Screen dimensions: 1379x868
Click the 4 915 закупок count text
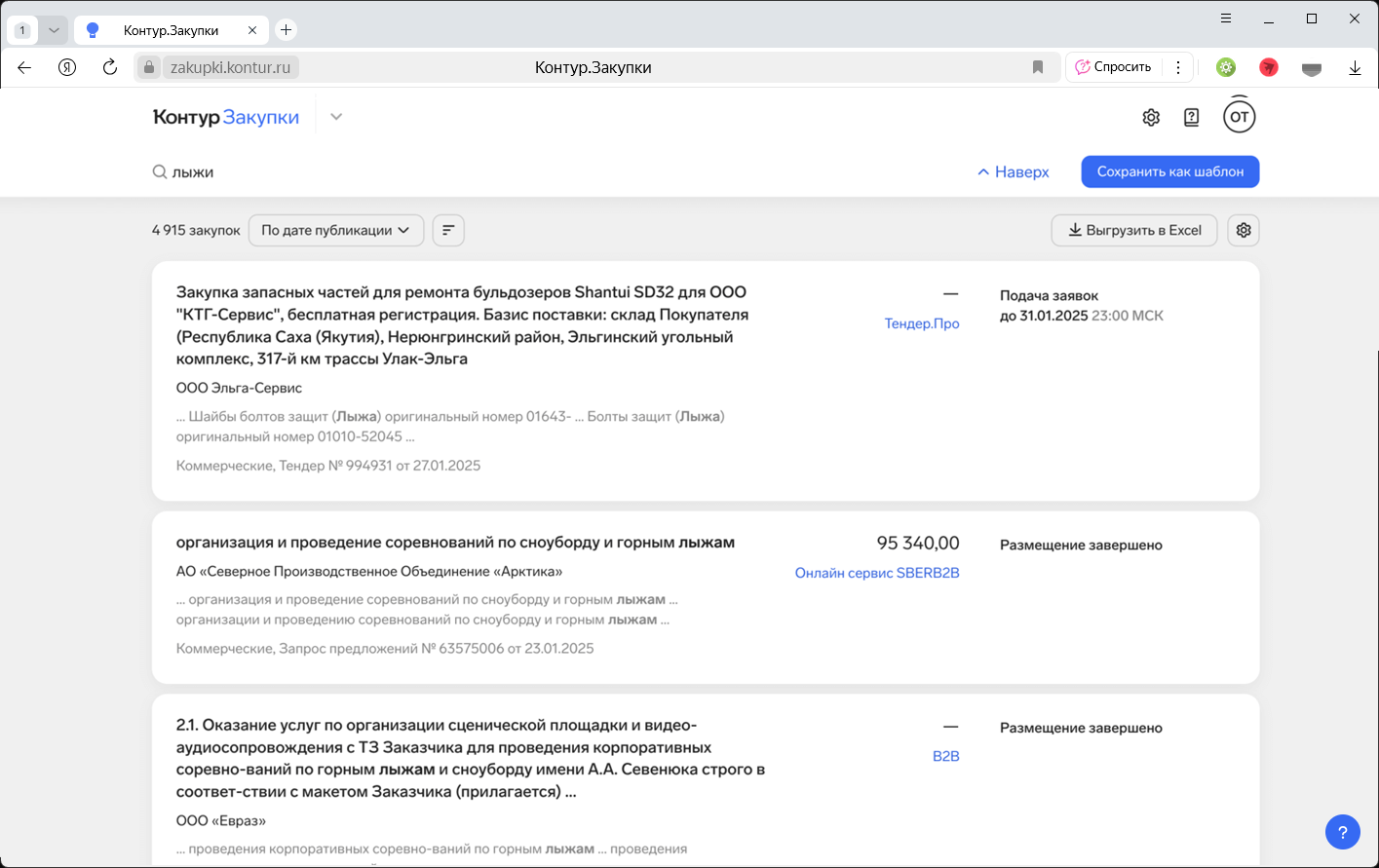click(x=196, y=230)
